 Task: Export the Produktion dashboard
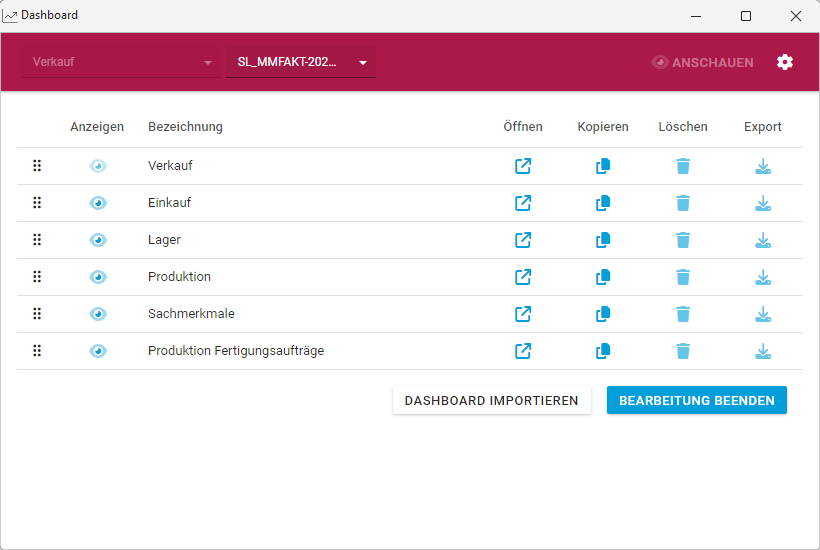(x=763, y=277)
